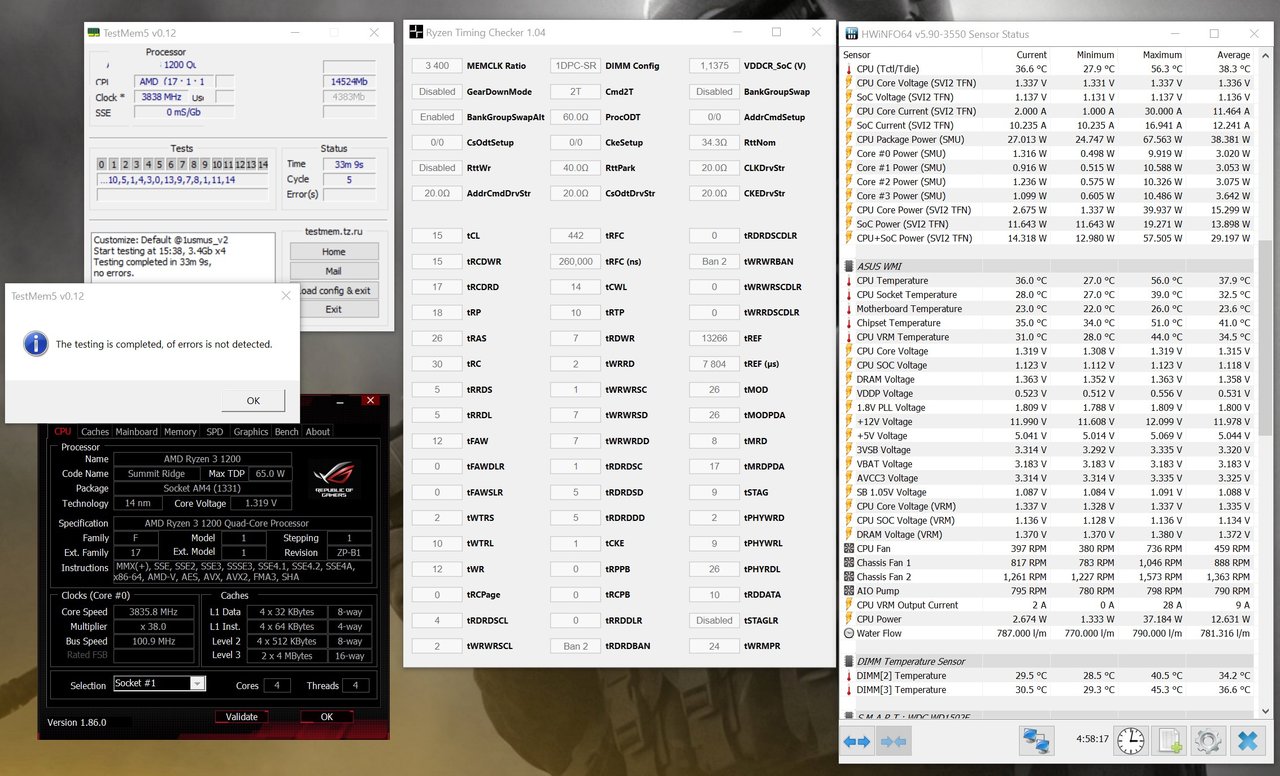Screen dimensions: 1280x776
Task: Click the Cycle value field in TestMem5
Action: 348,179
